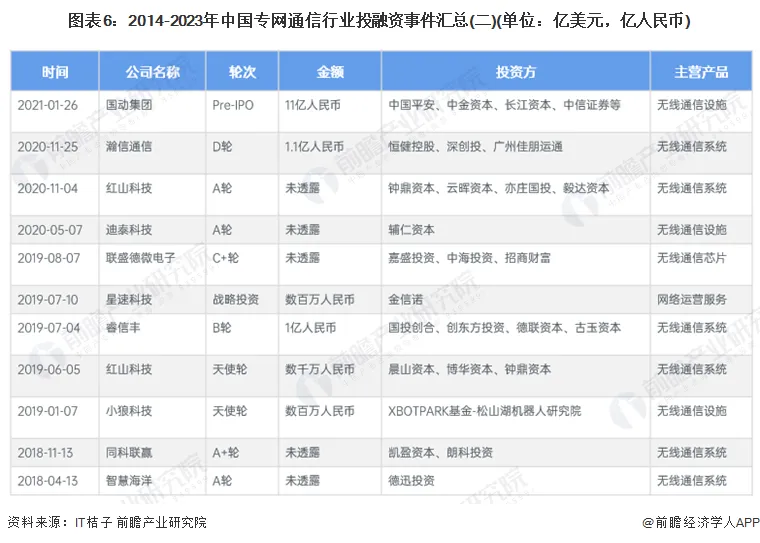Click product cell 无线通信芯片
The width and height of the screenshot is (760, 543).
coord(692,258)
